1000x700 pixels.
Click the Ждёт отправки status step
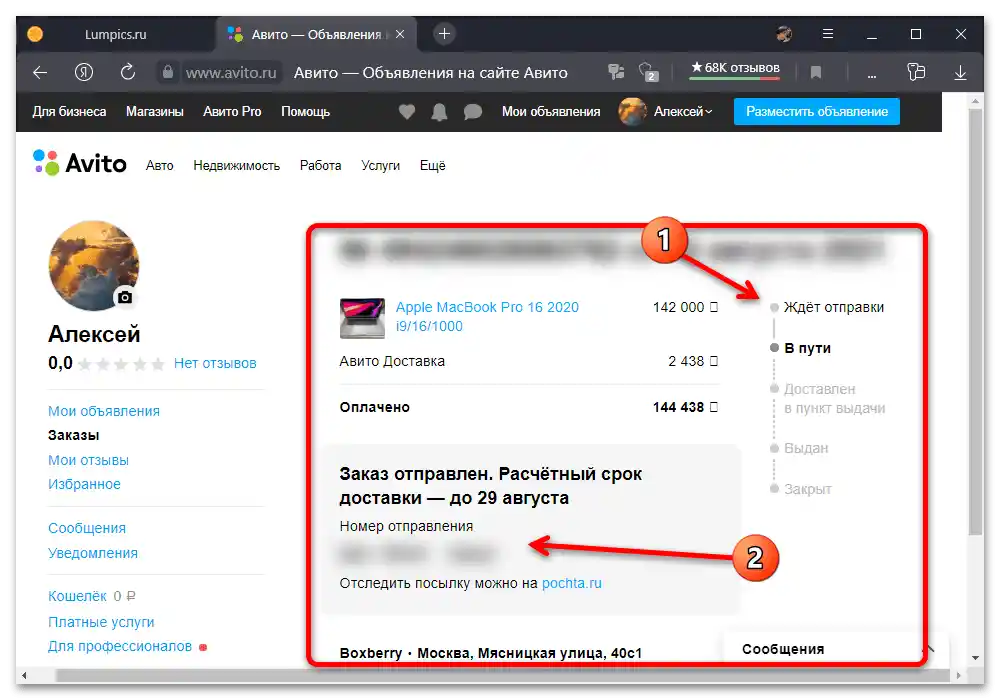(834, 307)
